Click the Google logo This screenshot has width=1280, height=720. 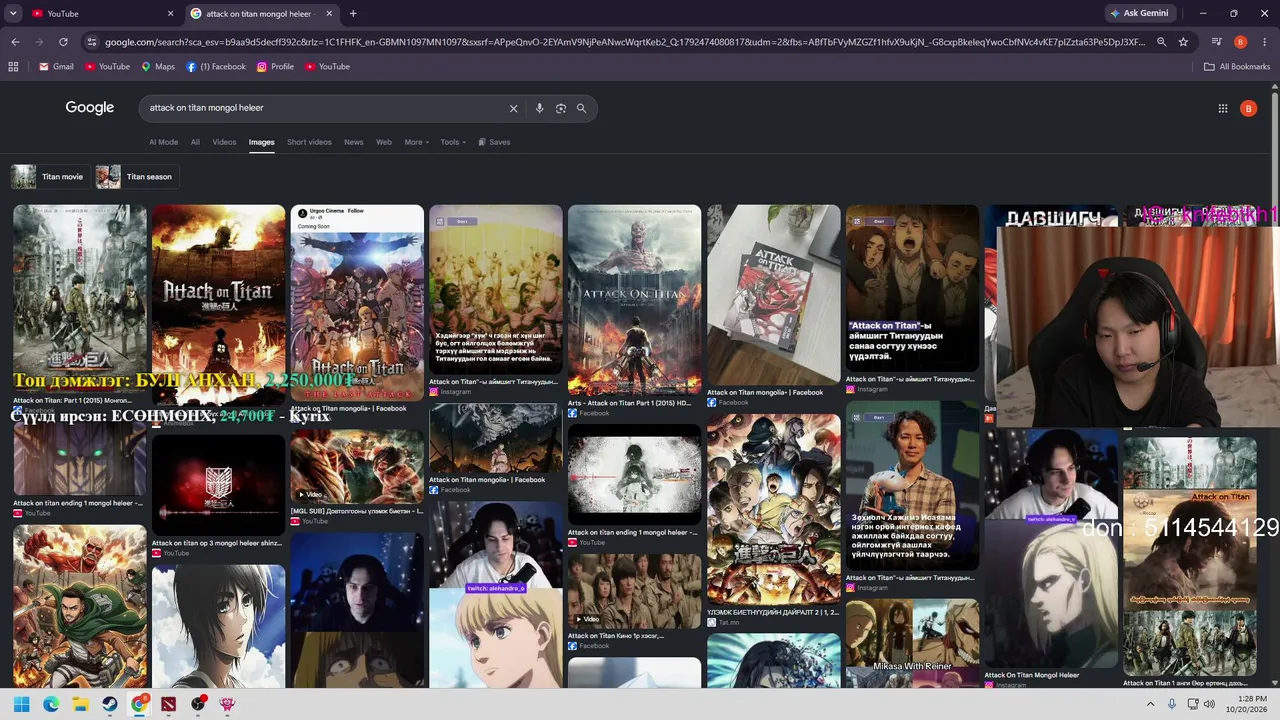click(90, 108)
